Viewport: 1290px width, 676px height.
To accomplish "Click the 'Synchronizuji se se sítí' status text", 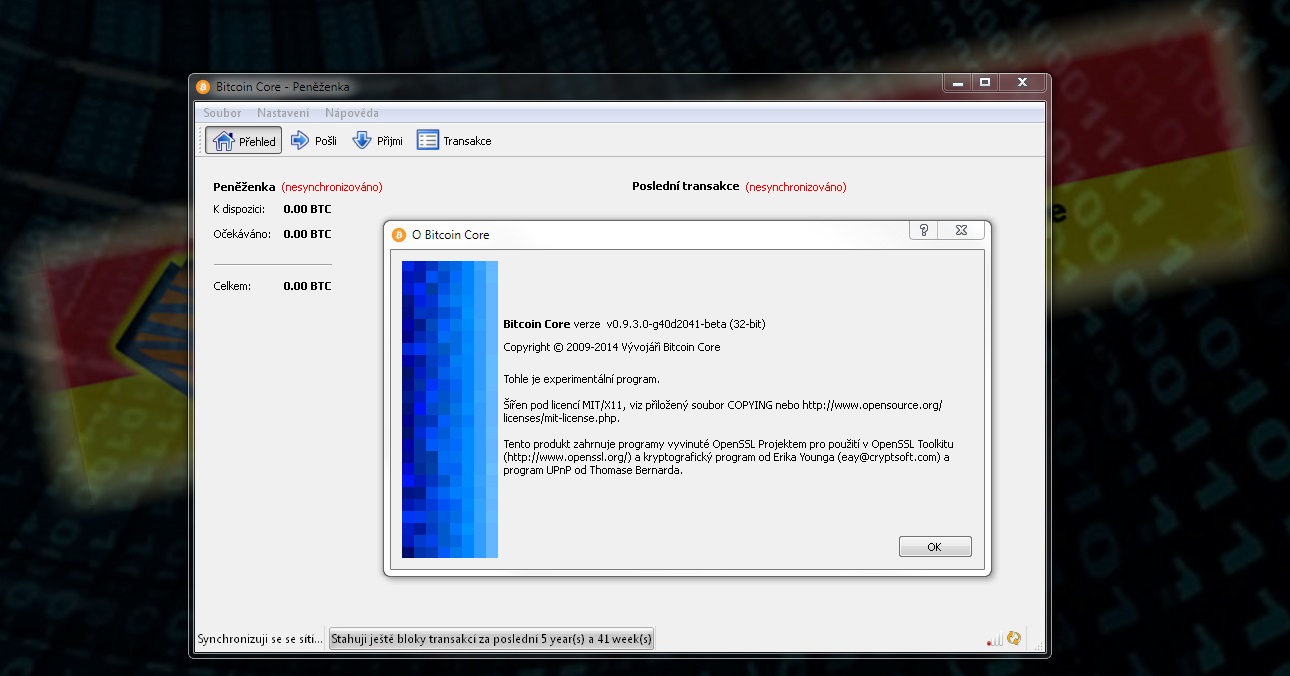I will (x=261, y=639).
